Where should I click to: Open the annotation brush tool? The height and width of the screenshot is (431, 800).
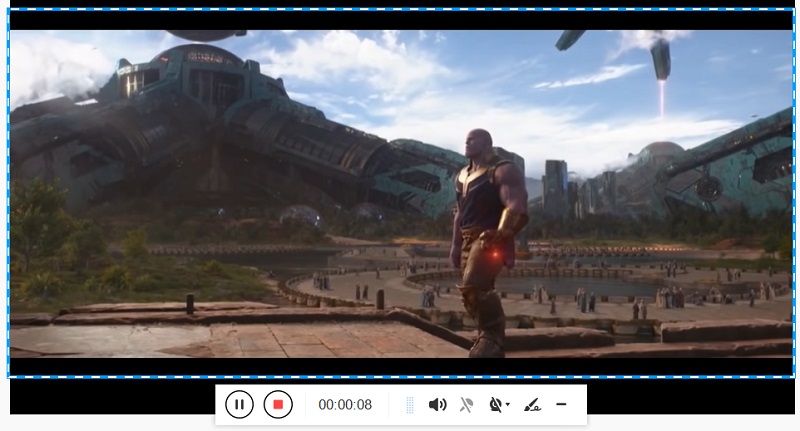532,405
